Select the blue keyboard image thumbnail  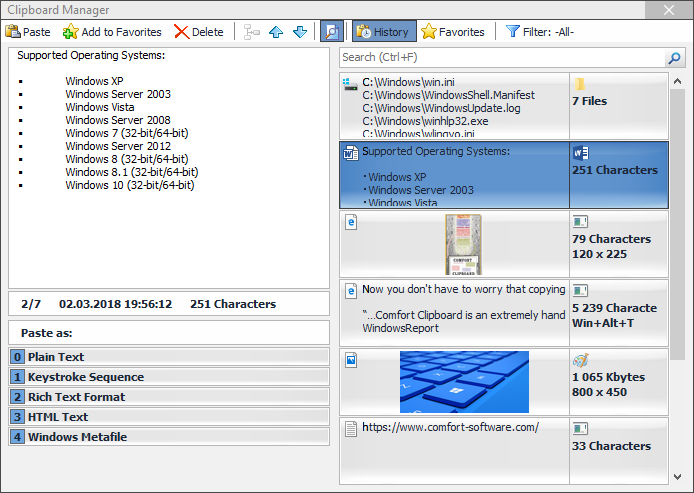click(x=464, y=382)
